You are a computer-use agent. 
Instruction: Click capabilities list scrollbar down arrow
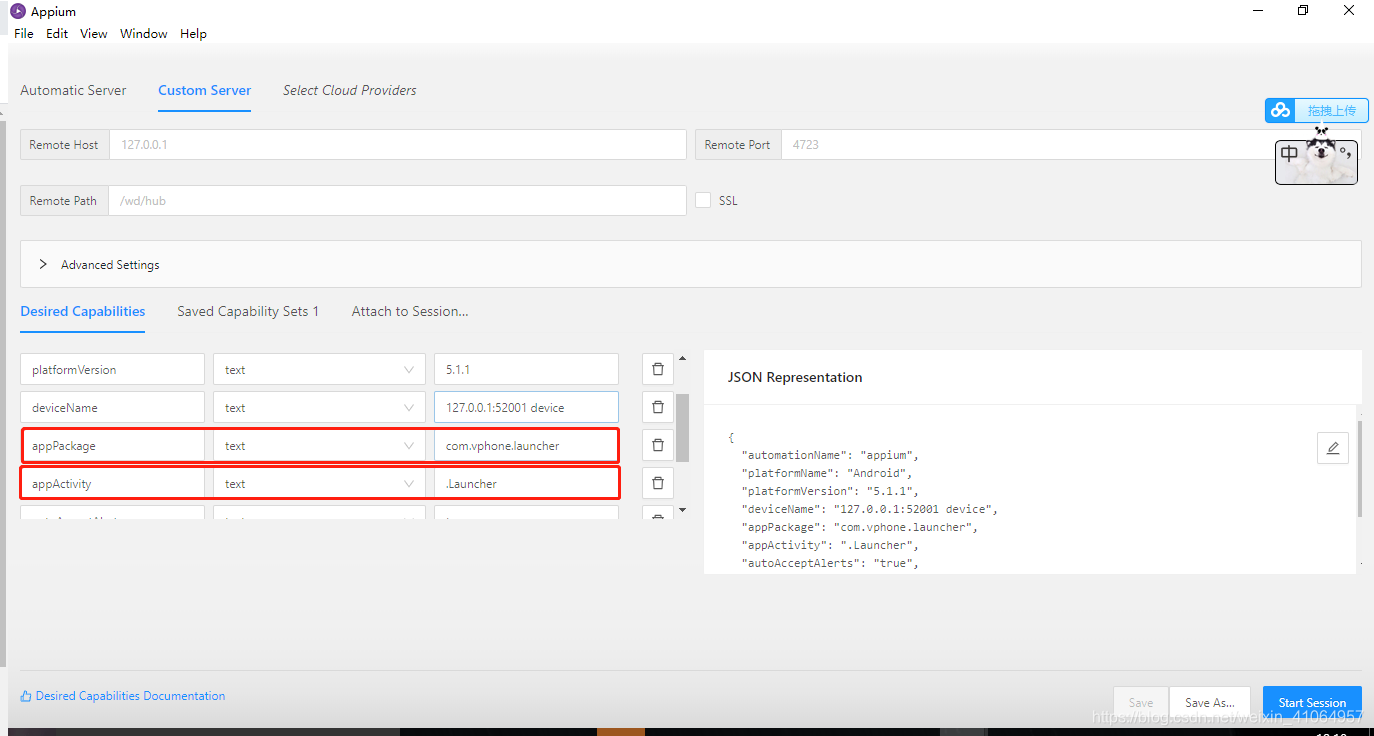coord(682,510)
